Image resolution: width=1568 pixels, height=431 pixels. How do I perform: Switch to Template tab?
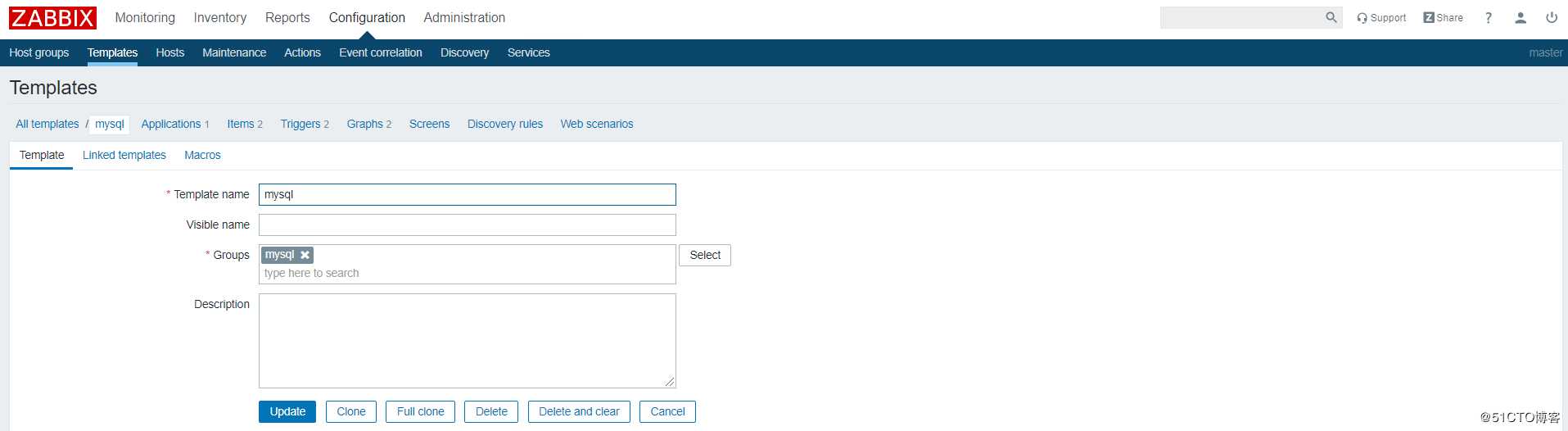[x=42, y=155]
